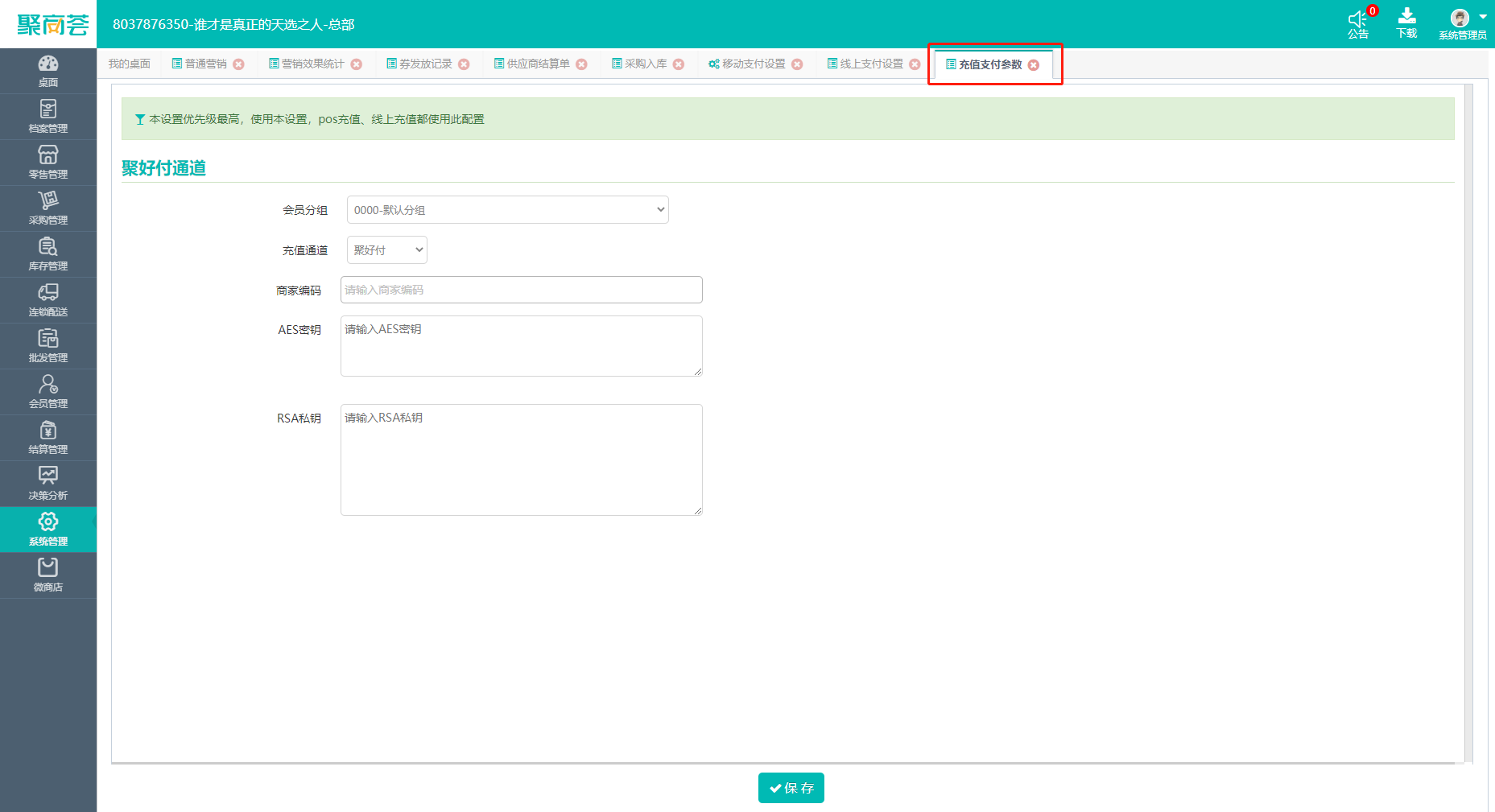The height and width of the screenshot is (812, 1495).
Task: Click into the AES密钥 text area
Action: [x=522, y=346]
